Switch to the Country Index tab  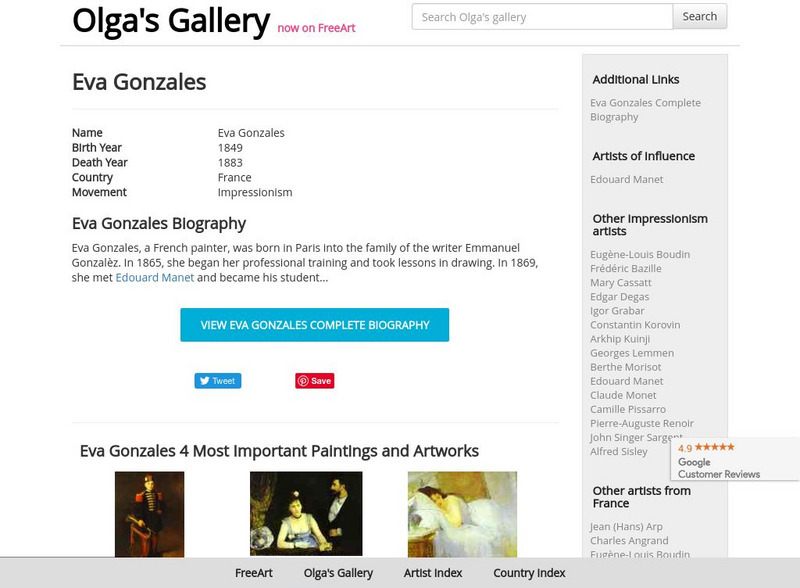(x=528, y=573)
